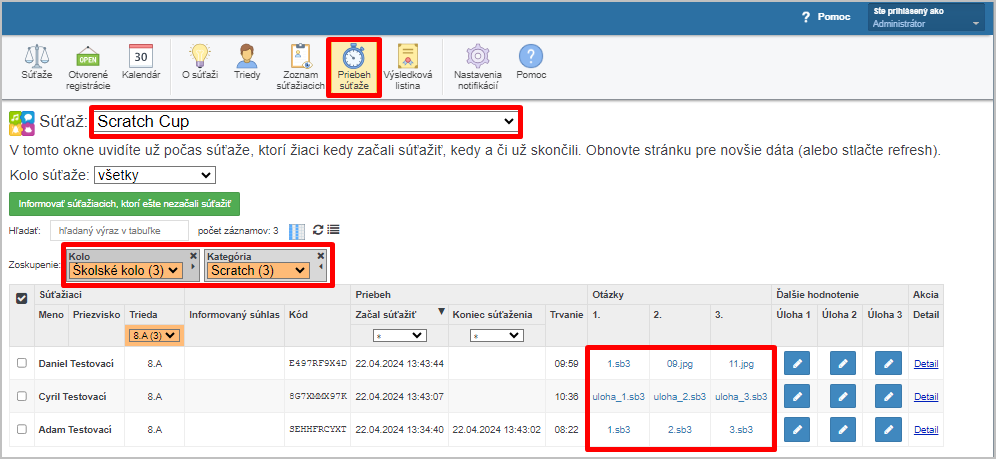Open Detail link for Adam Testovací

(x=925, y=430)
